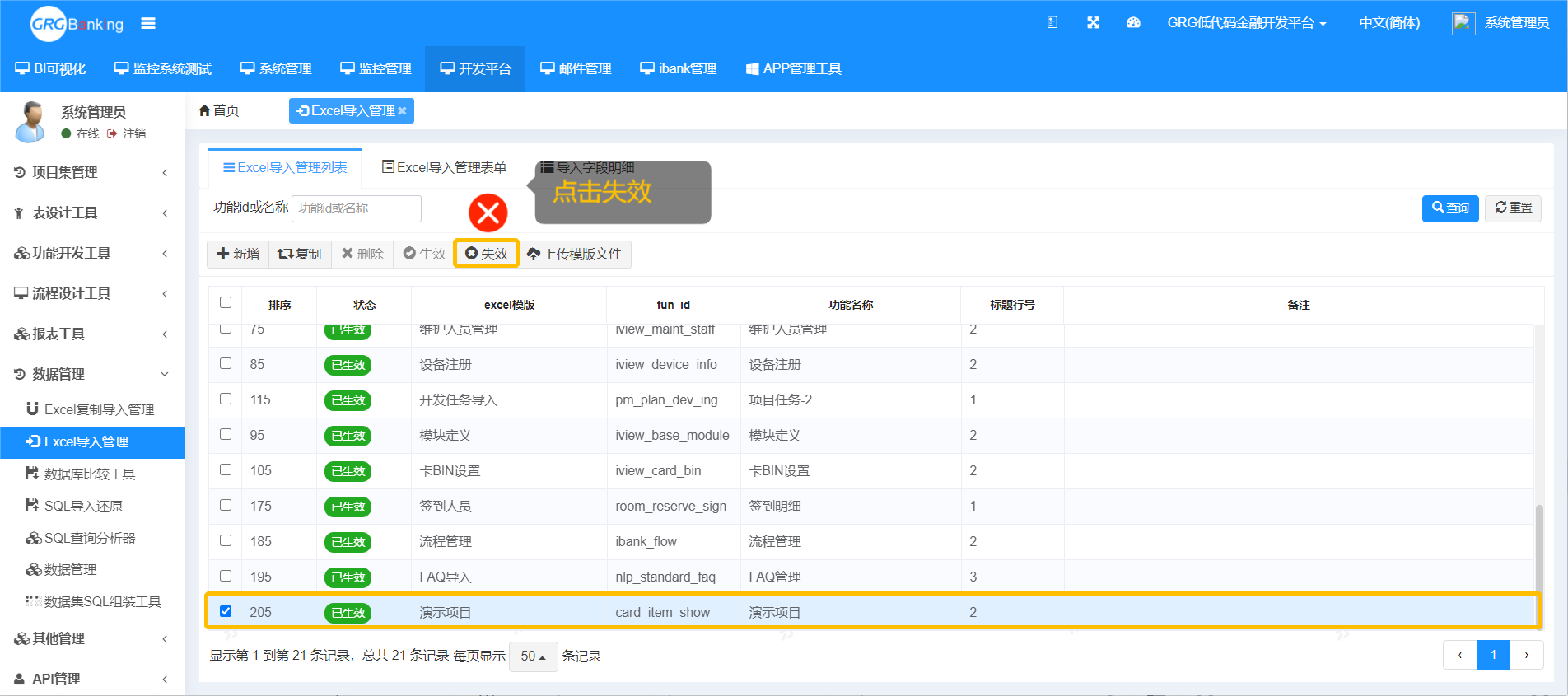Go to previous page arrow
The image size is (1568, 696).
1460,656
